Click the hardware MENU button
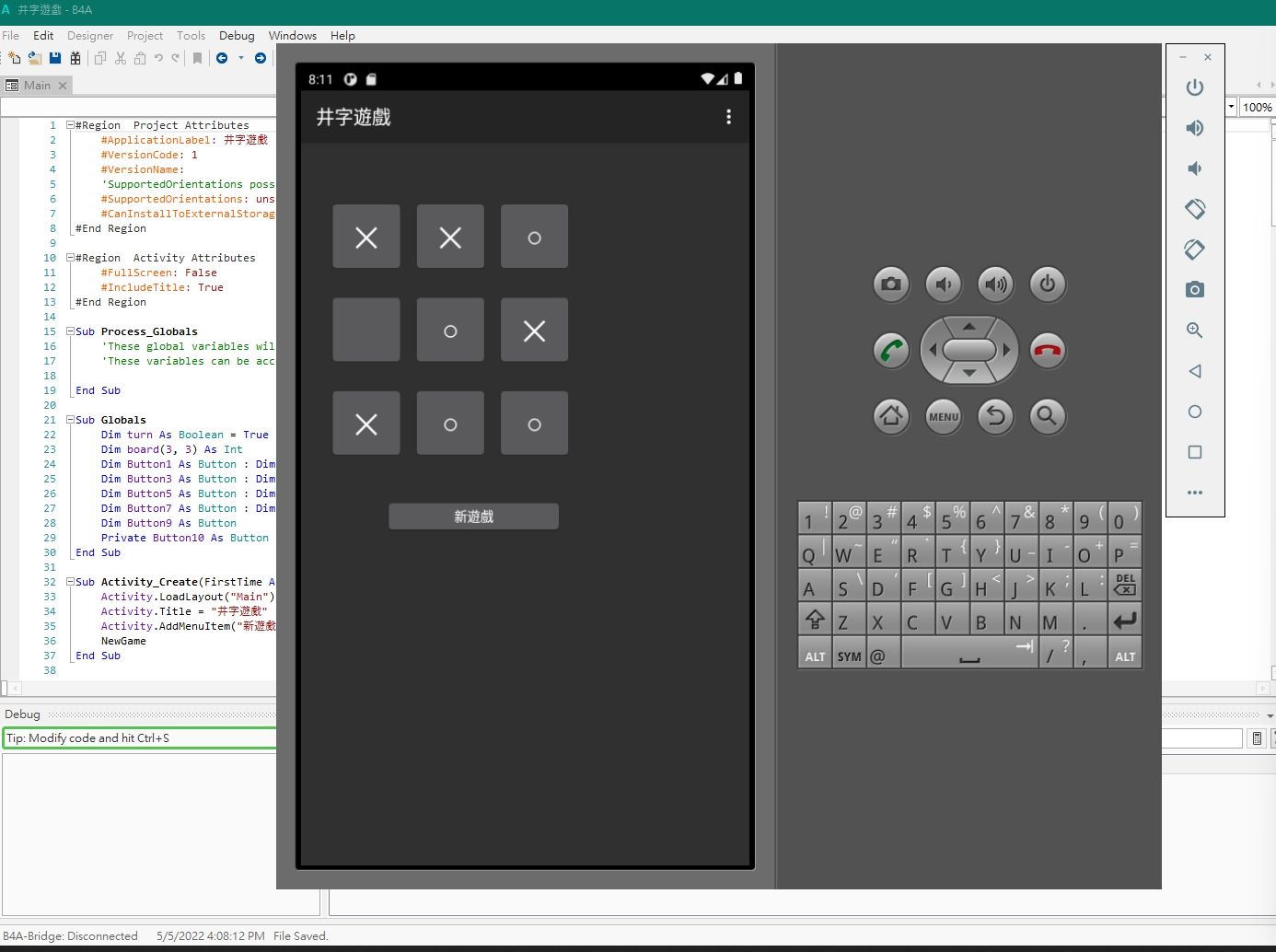1276x952 pixels. (x=944, y=416)
